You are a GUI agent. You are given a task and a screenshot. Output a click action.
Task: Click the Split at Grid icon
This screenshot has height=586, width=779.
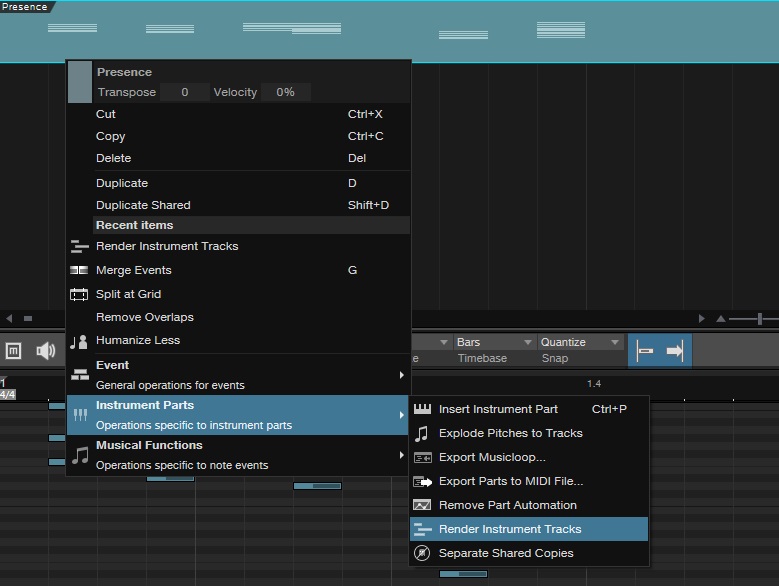pos(79,294)
